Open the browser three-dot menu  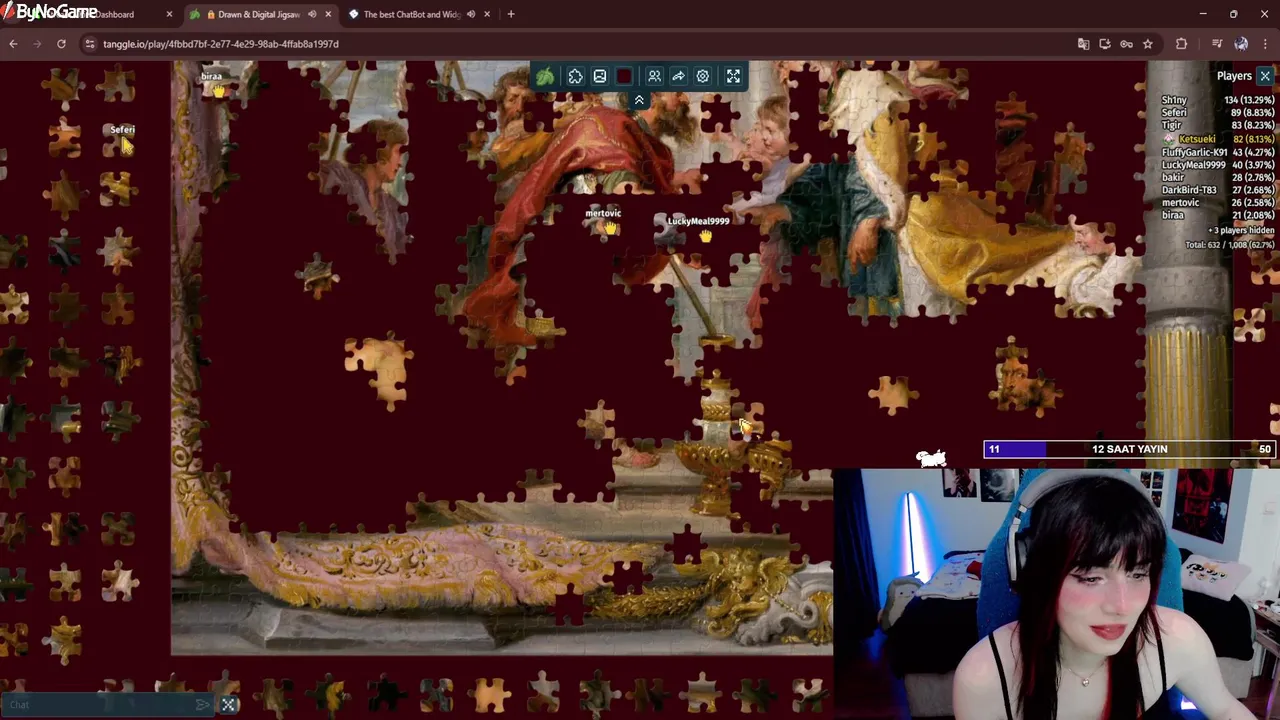(1266, 44)
